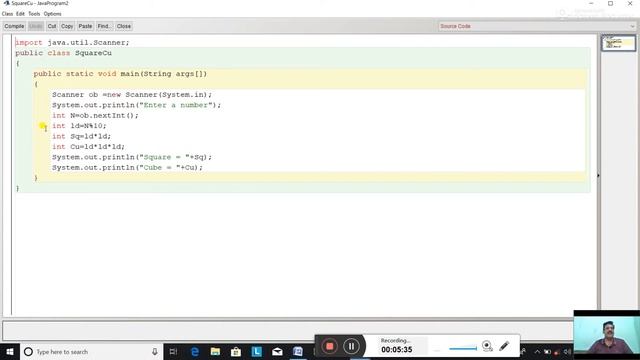640x360 pixels.
Task: Launch Microsoft Edge from the taskbar
Action: coord(195,352)
